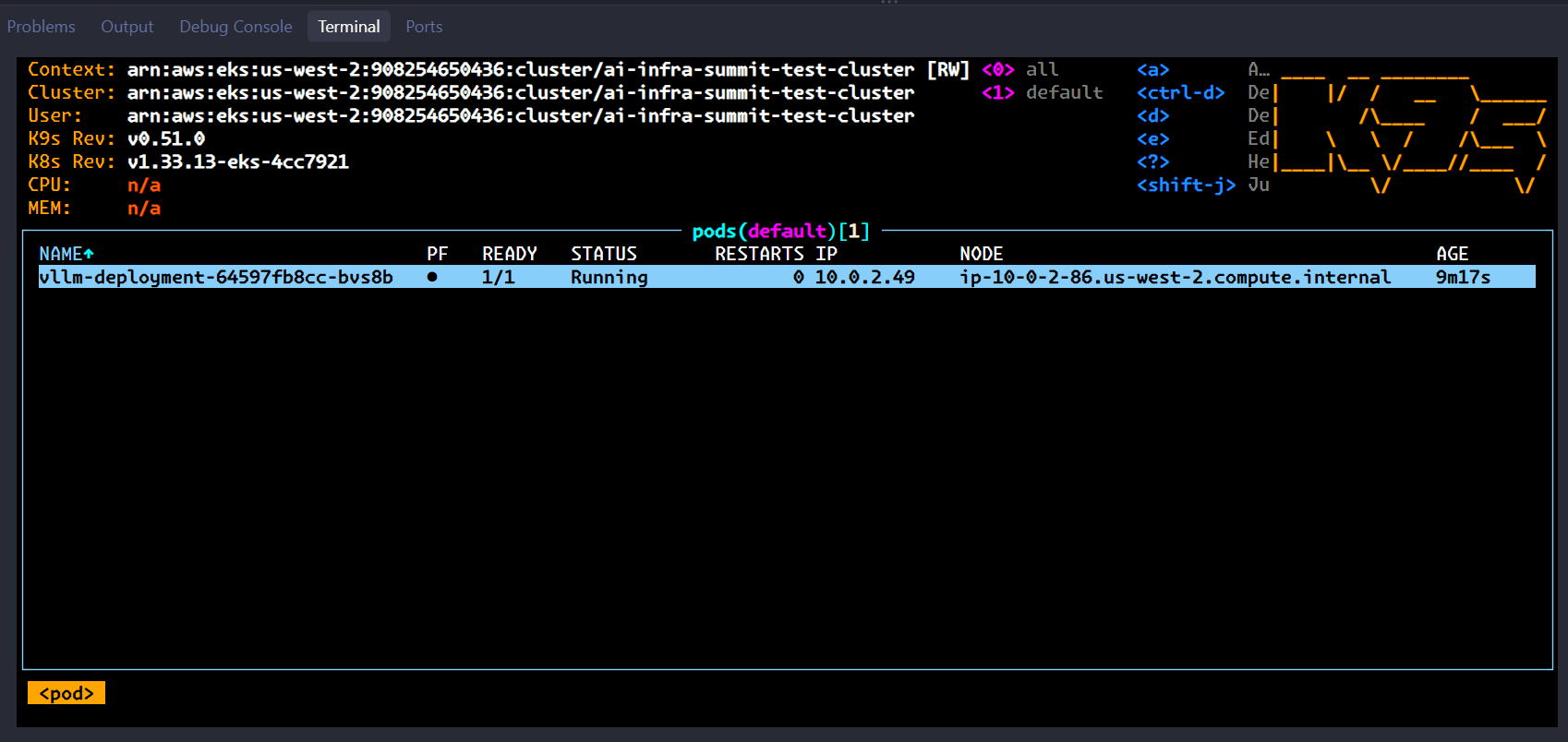
Task: Click the NAME column sort arrow
Action: [x=89, y=254]
